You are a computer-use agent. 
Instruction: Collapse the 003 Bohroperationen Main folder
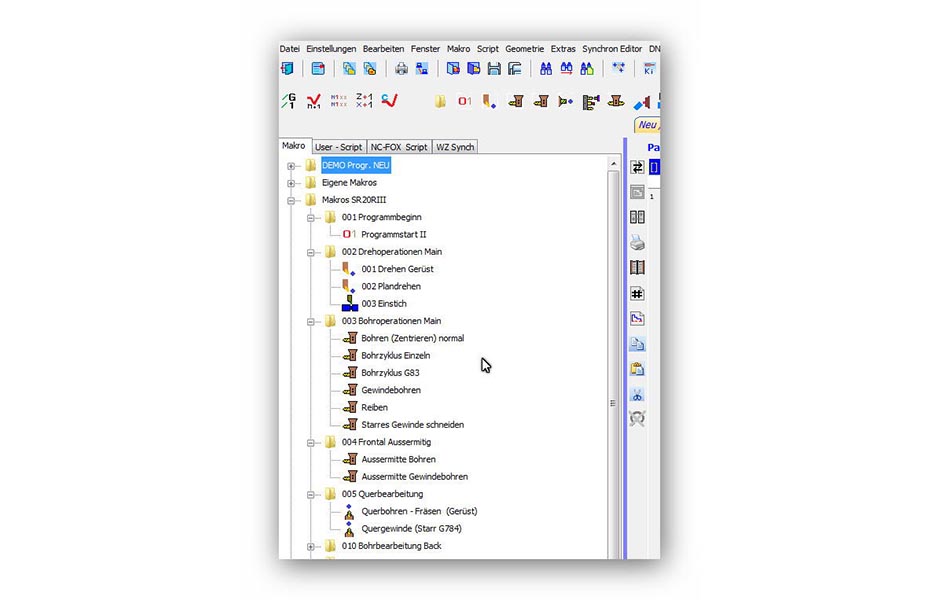[311, 321]
